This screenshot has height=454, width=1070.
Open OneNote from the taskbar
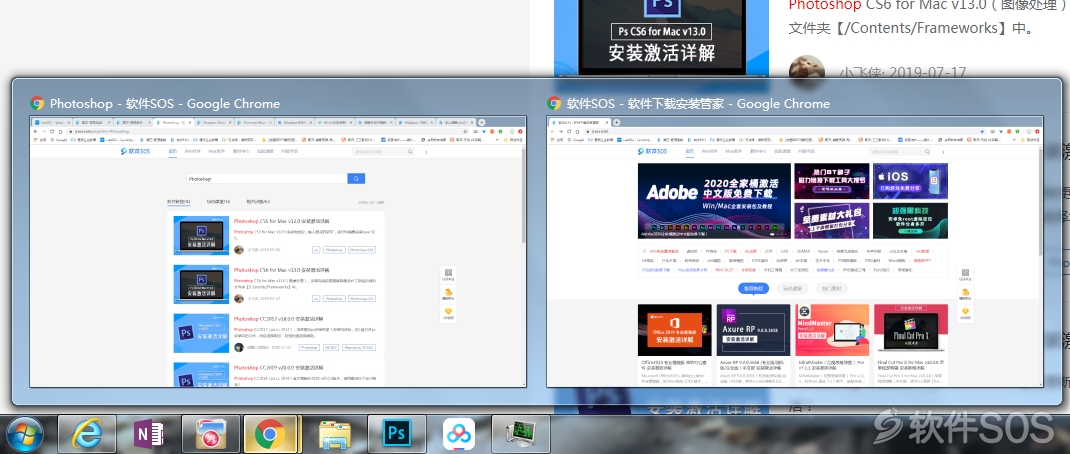point(149,434)
